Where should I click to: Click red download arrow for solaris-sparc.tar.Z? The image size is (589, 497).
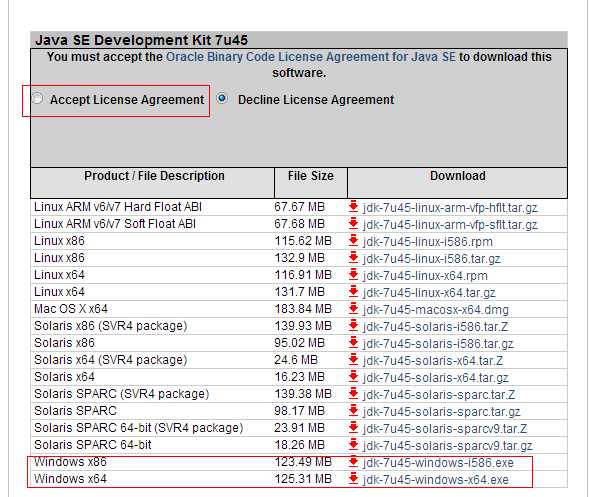coord(353,394)
